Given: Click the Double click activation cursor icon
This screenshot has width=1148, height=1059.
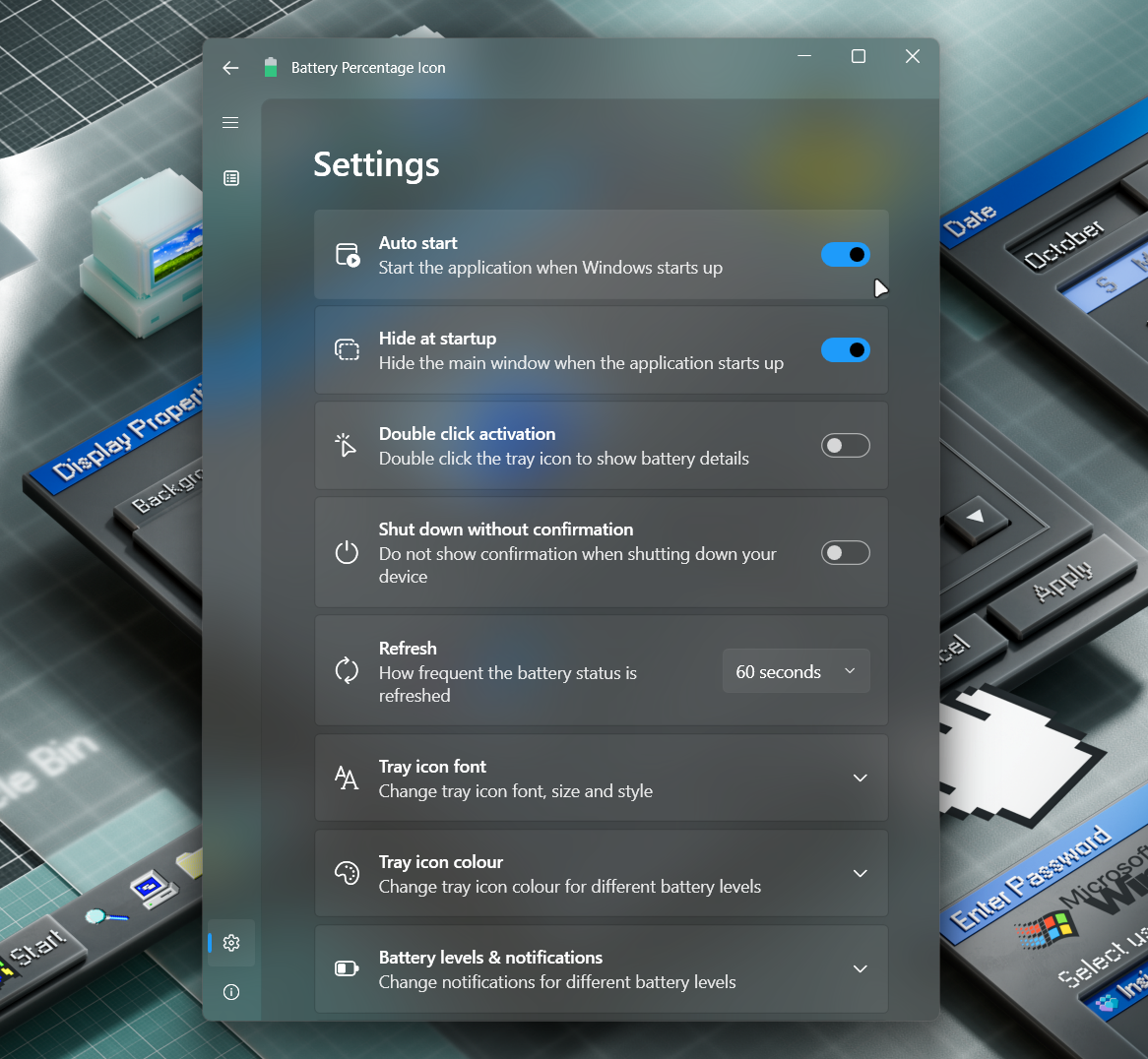Looking at the screenshot, I should point(346,445).
